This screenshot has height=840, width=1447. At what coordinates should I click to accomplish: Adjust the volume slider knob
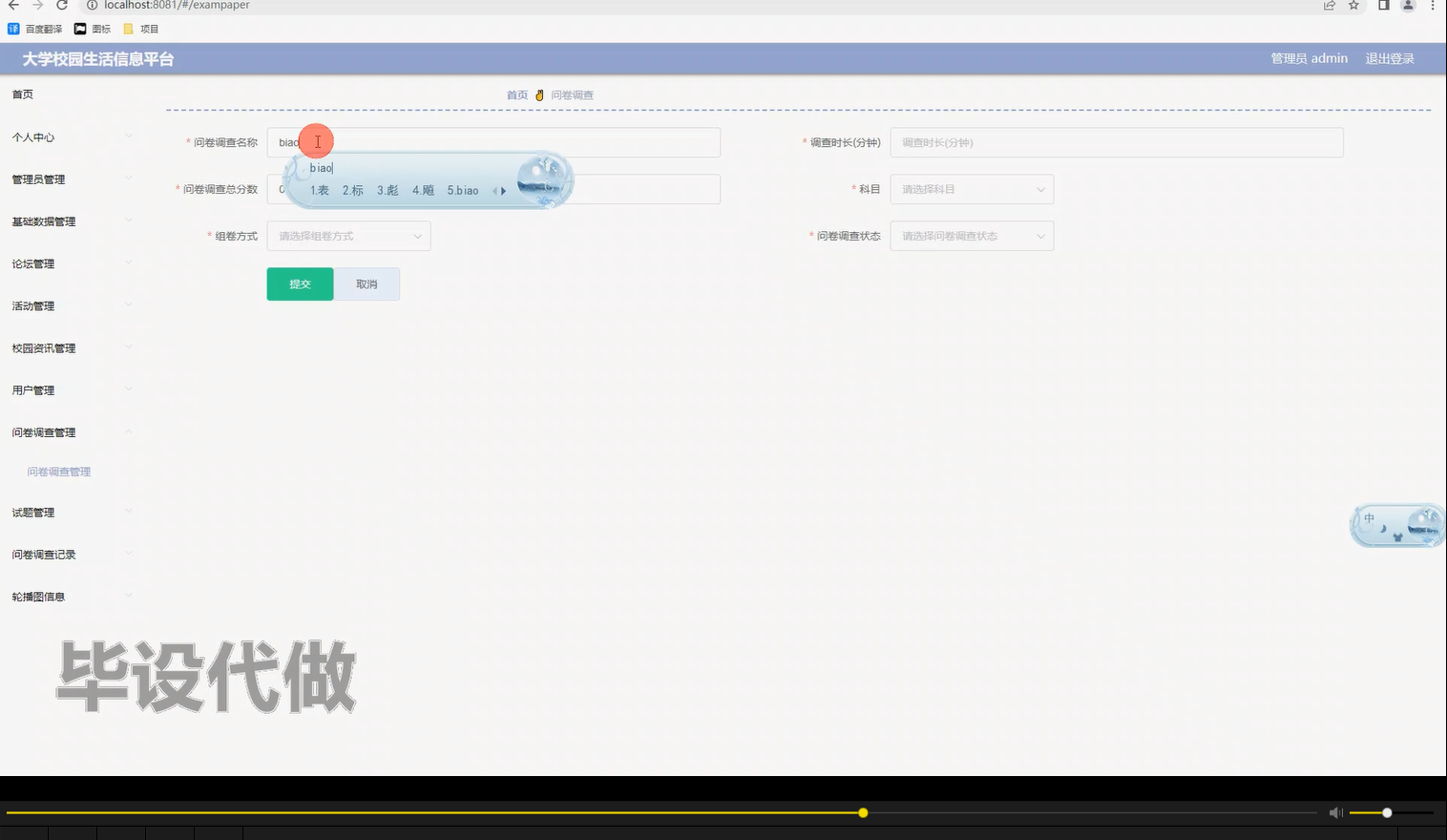[1387, 813]
